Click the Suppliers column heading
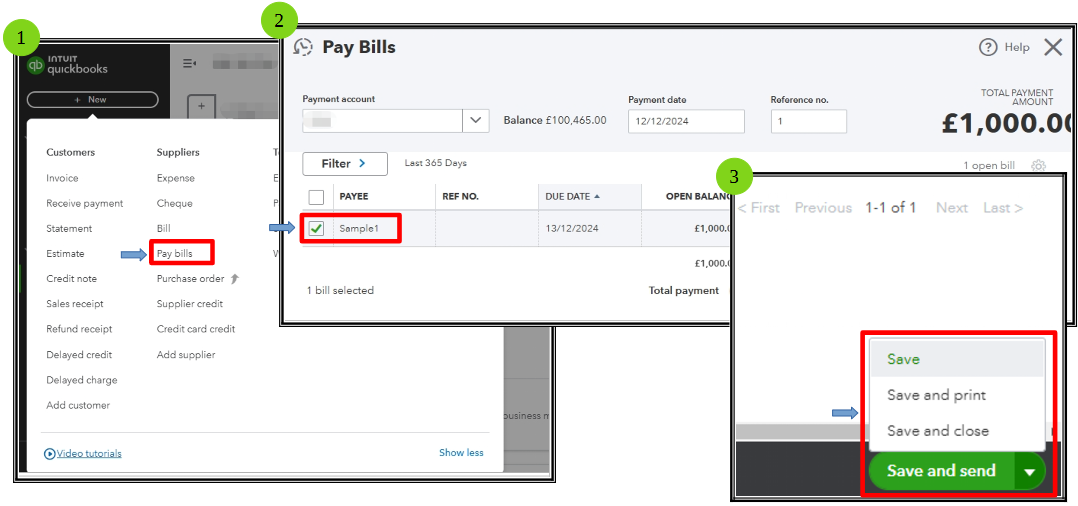The width and height of the screenshot is (1078, 506). (x=178, y=152)
